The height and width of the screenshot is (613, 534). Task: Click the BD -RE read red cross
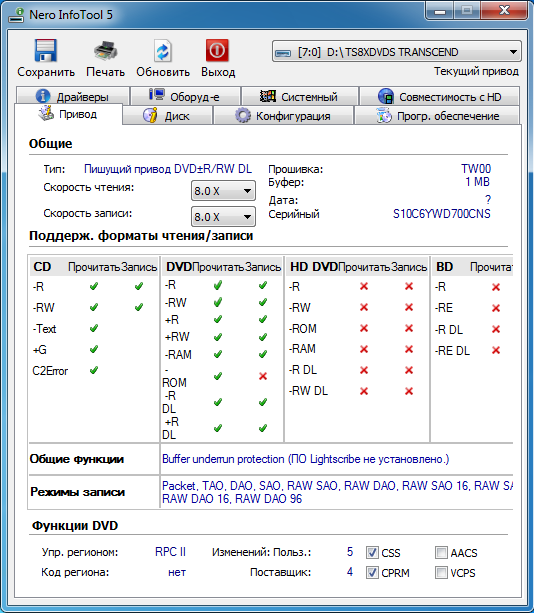click(x=496, y=308)
